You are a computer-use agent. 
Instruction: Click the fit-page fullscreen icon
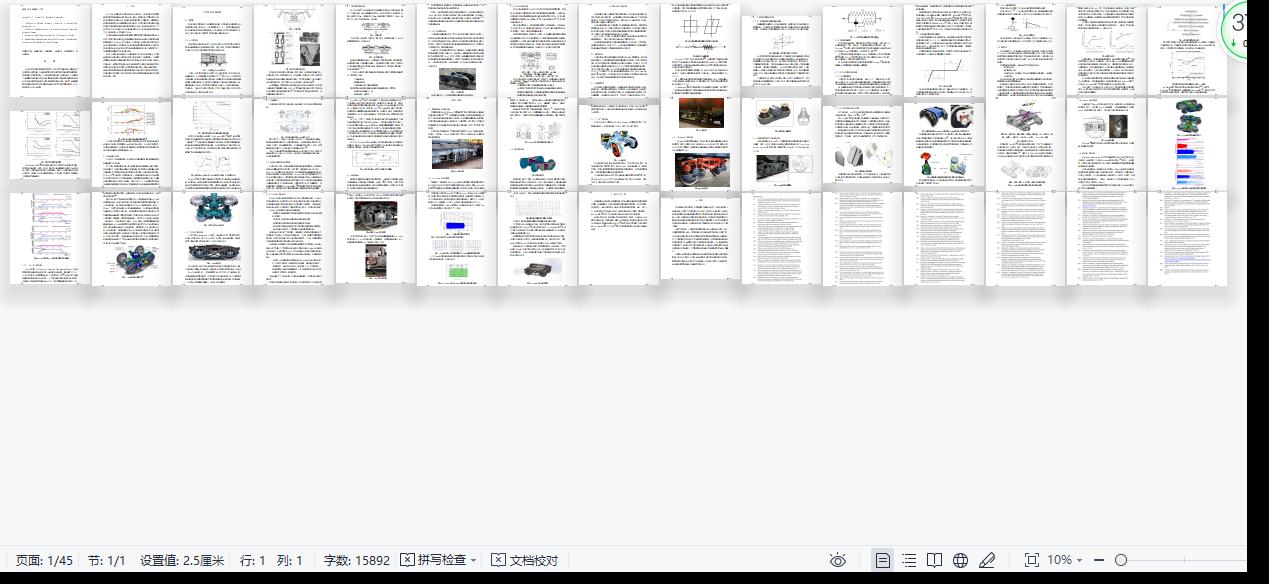[x=1032, y=560]
